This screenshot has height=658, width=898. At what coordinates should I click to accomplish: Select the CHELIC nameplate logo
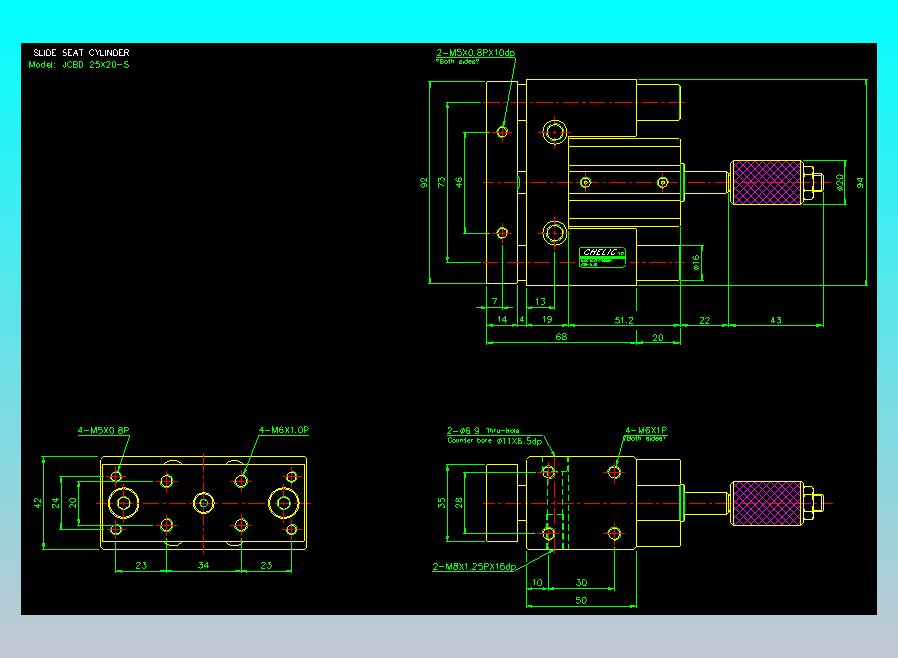click(602, 257)
